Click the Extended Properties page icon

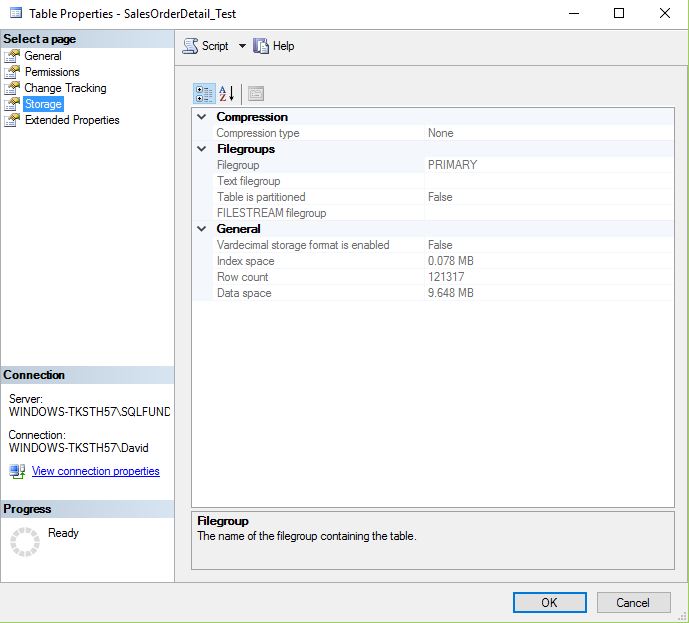12,120
